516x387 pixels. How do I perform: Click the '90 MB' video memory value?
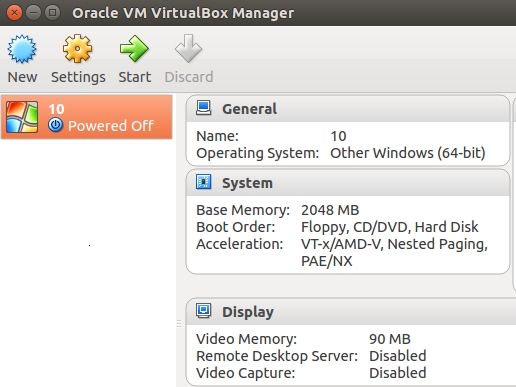[x=390, y=339]
